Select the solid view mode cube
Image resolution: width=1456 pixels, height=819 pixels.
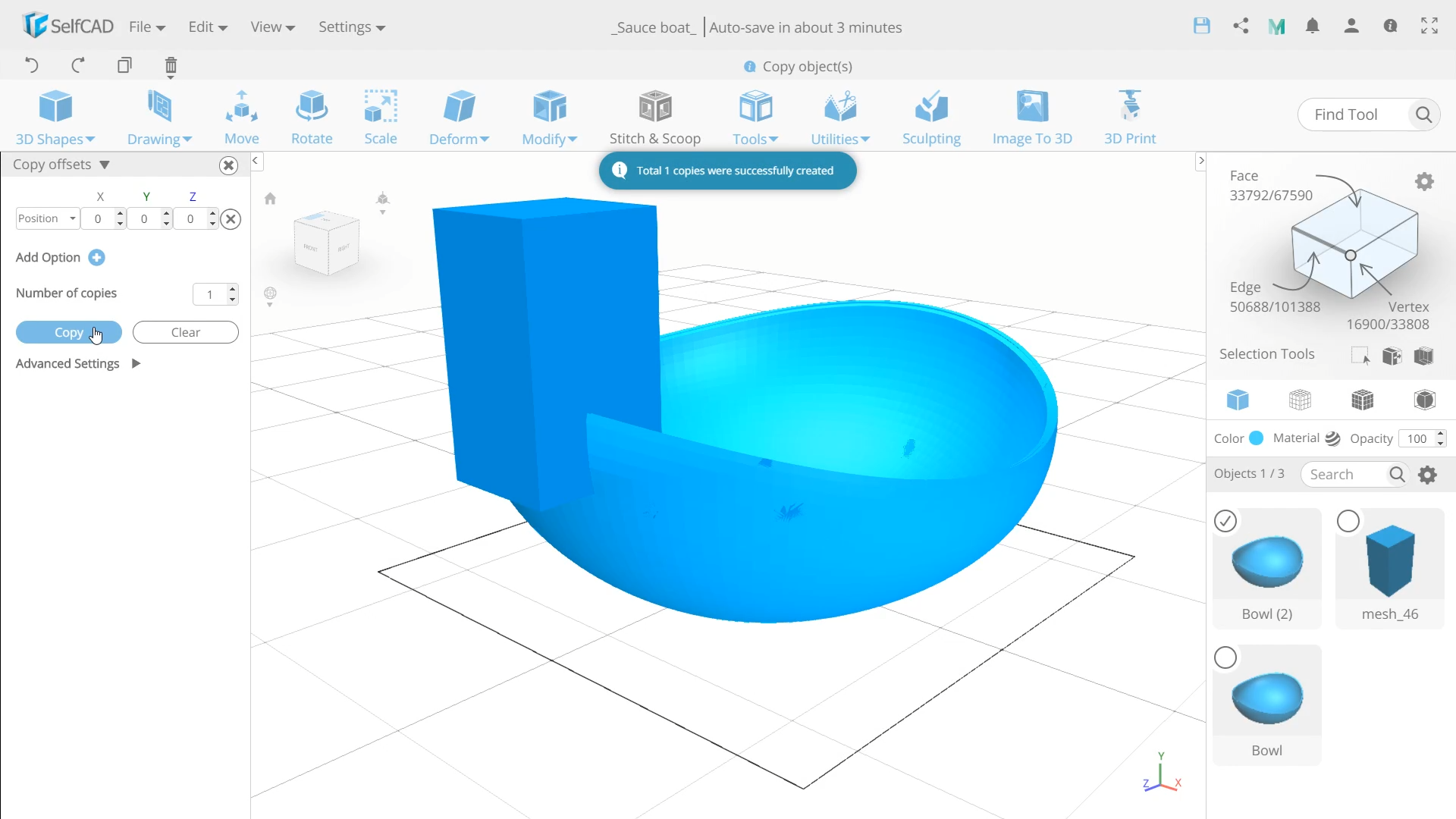1238,400
